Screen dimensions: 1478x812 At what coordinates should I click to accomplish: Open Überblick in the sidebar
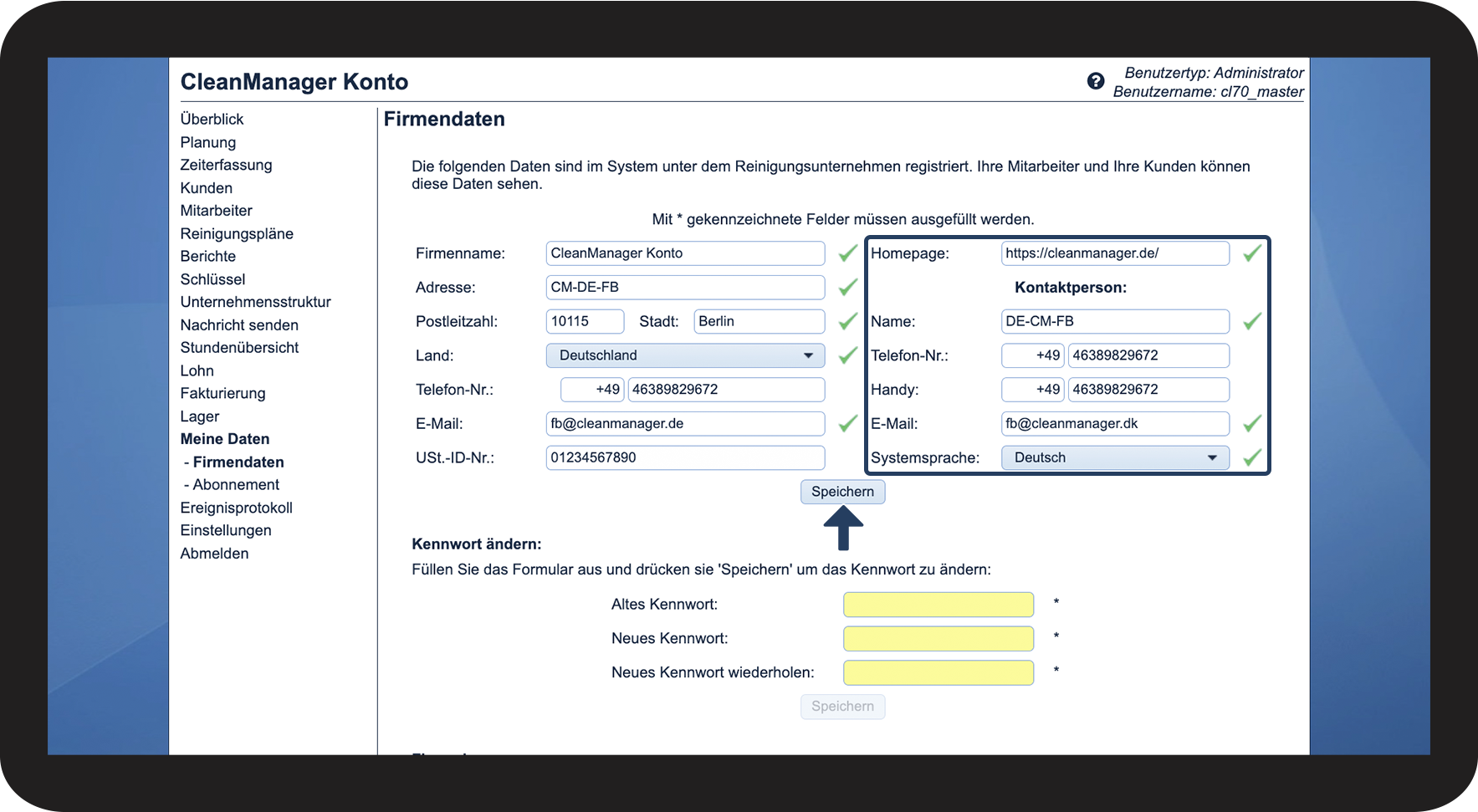coord(212,120)
